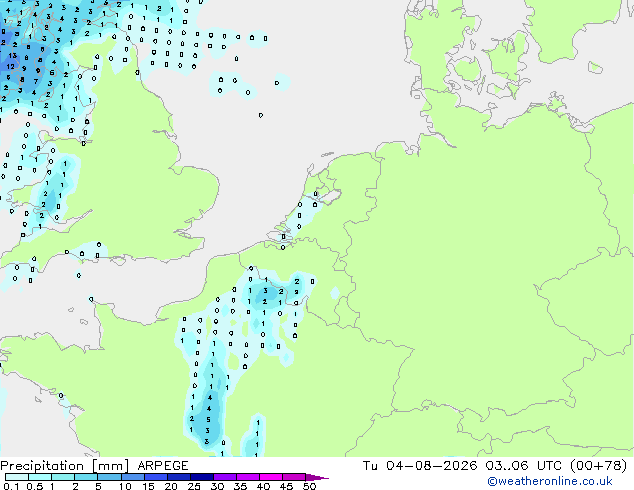The height and width of the screenshot is (490, 634).
Task: Click the legend label '25'
Action: pyautogui.click(x=194, y=486)
